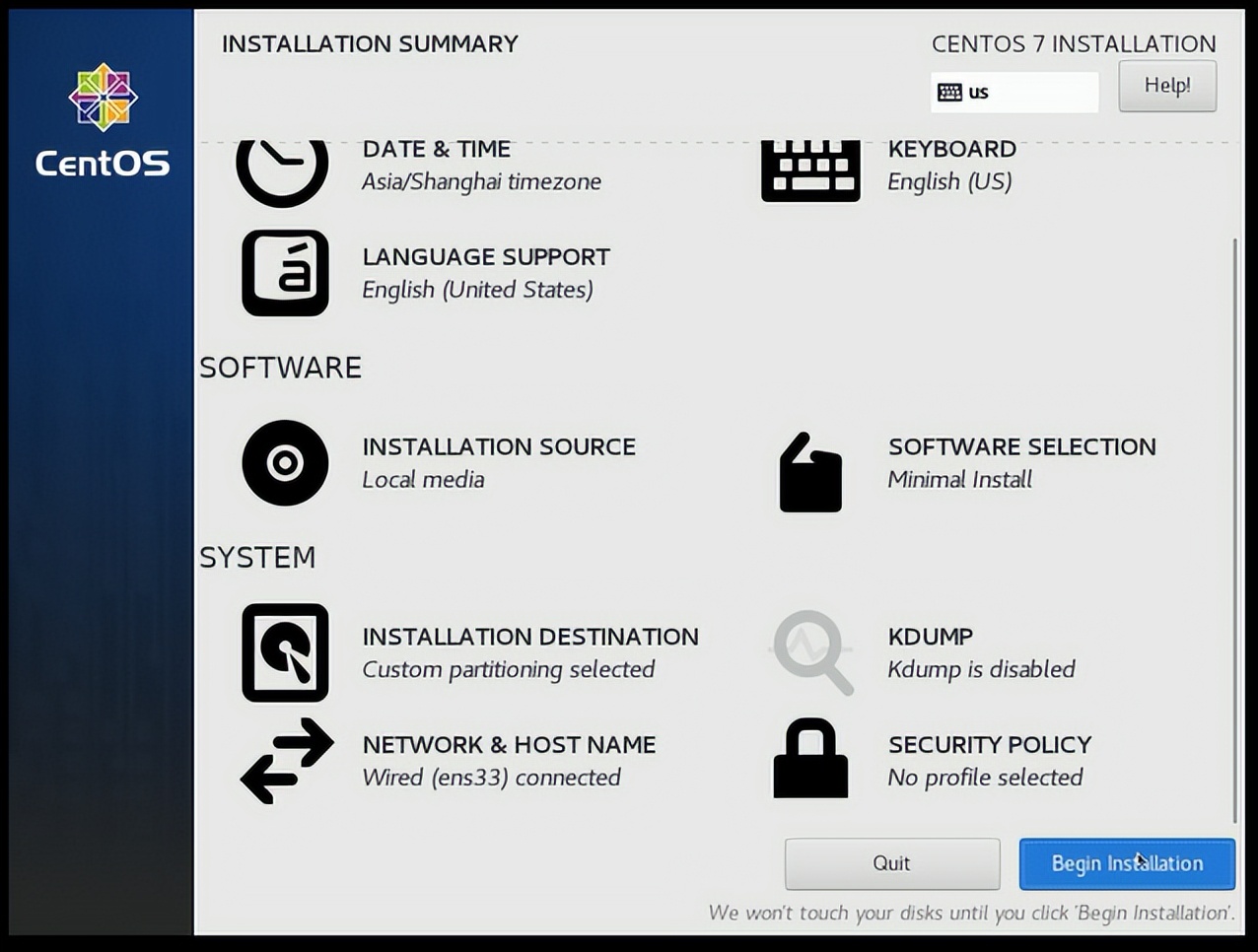
Task: Click the Quit button
Action: coord(891,863)
